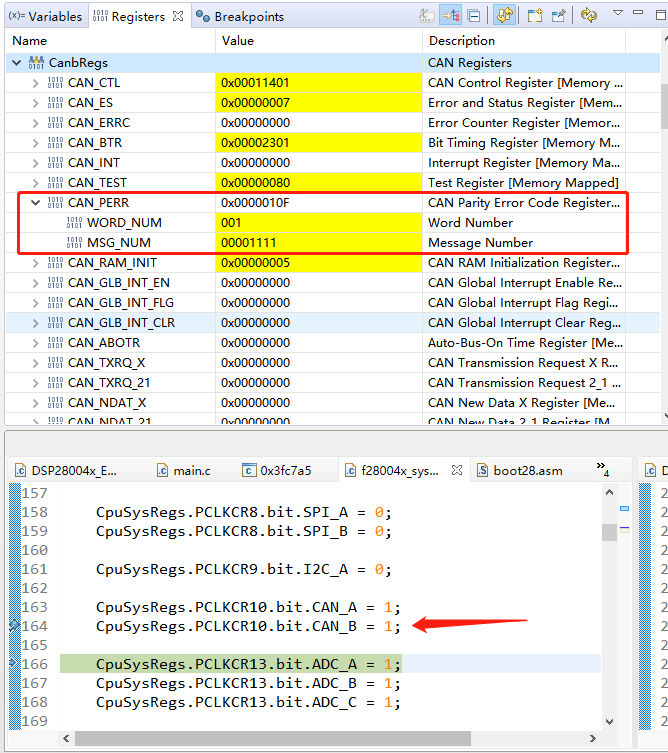
Task: Click the bit-field icon beside MSG_NUM
Action: point(74,243)
